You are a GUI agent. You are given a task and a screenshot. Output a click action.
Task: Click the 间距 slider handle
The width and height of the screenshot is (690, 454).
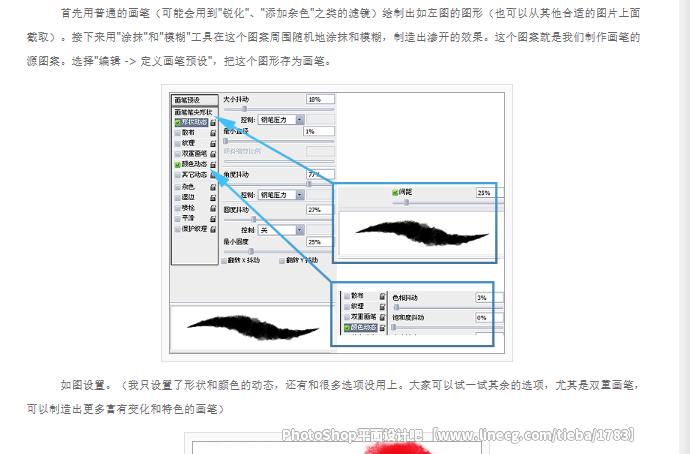click(406, 202)
